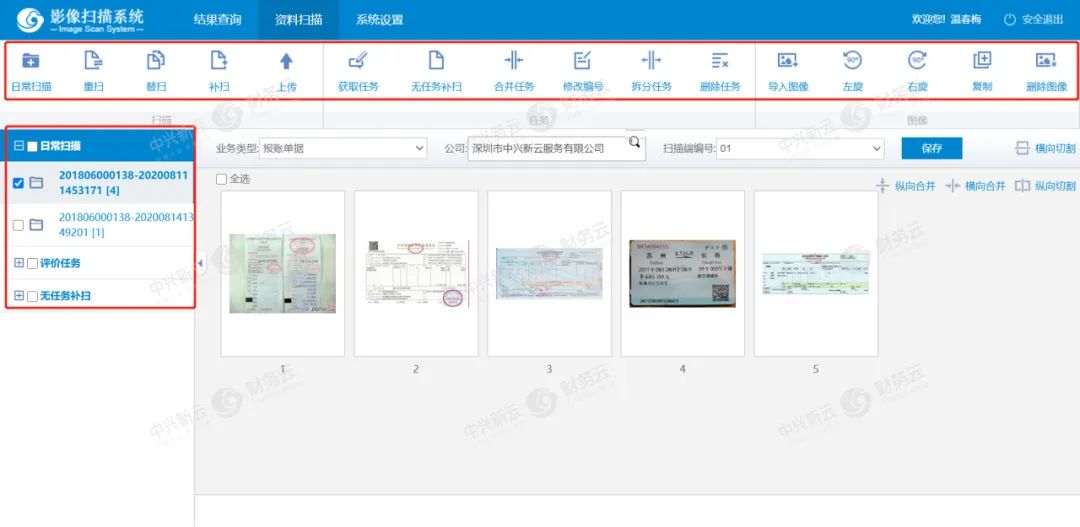
Task: Click the company search magnifier icon
Action: (634, 142)
